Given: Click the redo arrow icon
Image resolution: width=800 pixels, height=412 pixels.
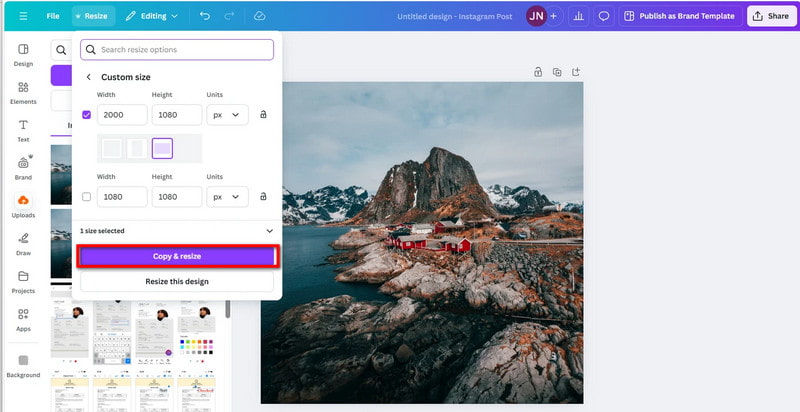Looking at the screenshot, I should coord(231,16).
